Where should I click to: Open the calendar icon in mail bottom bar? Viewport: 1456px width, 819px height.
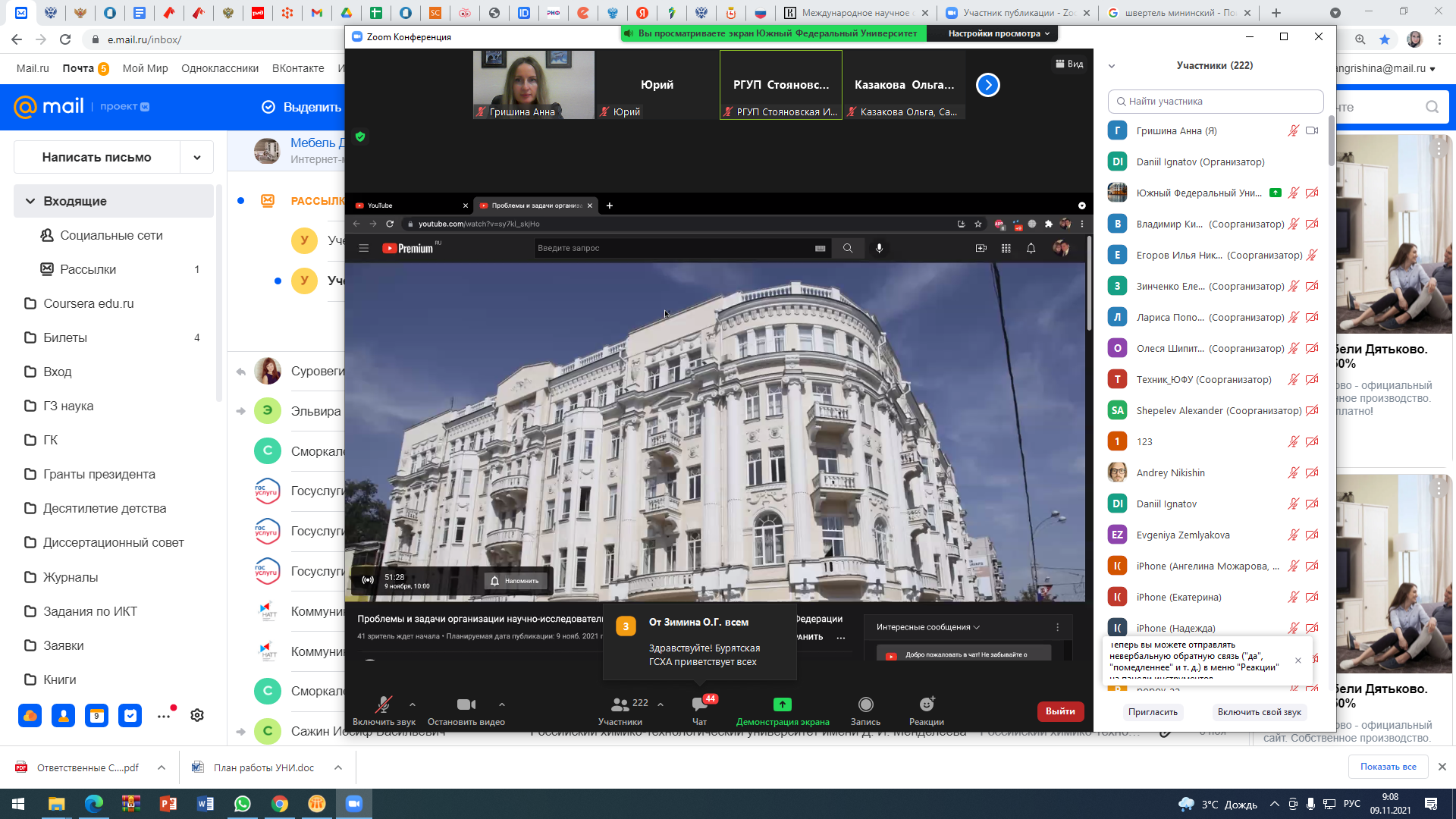click(96, 716)
